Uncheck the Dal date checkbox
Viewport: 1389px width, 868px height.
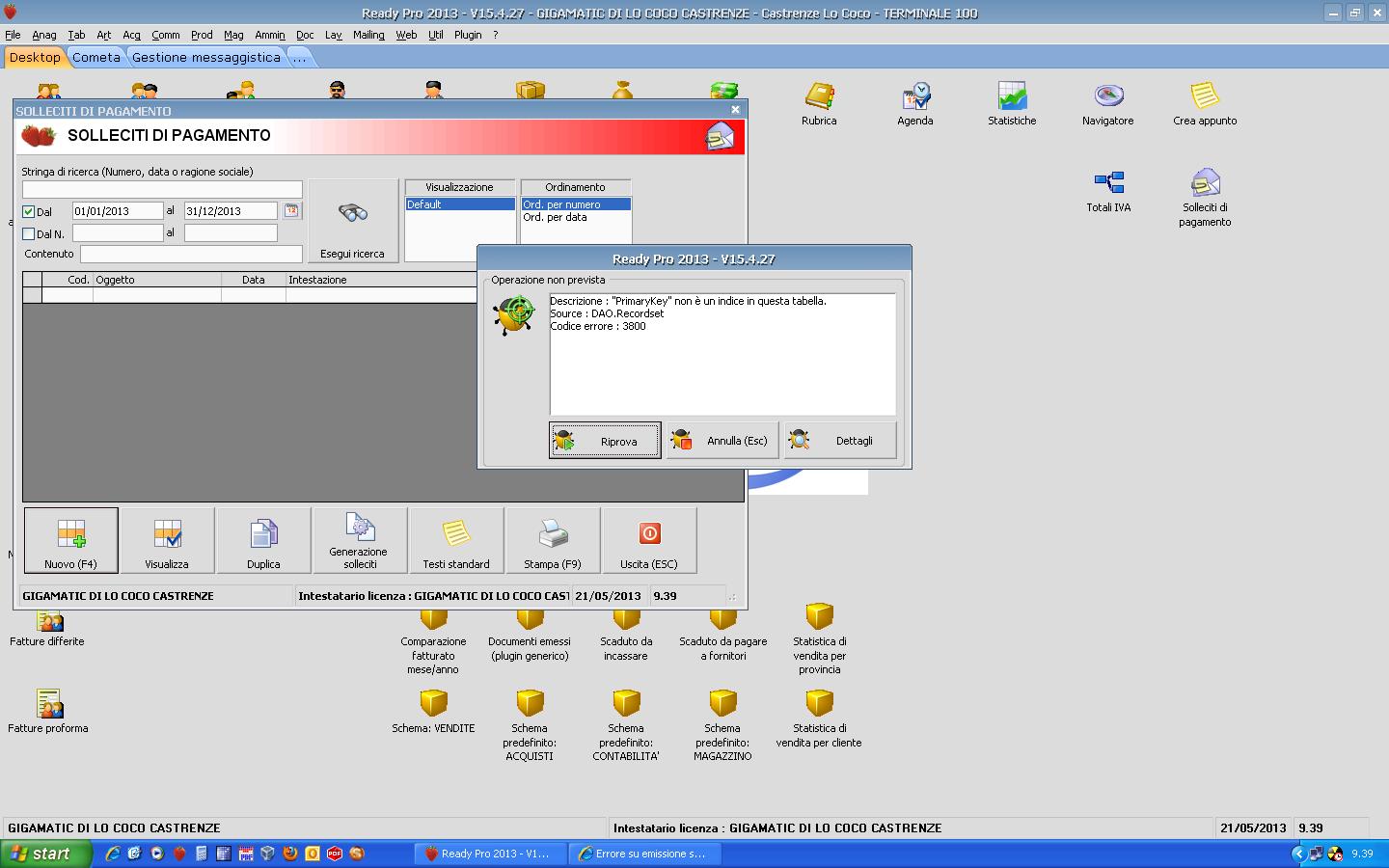click(29, 211)
